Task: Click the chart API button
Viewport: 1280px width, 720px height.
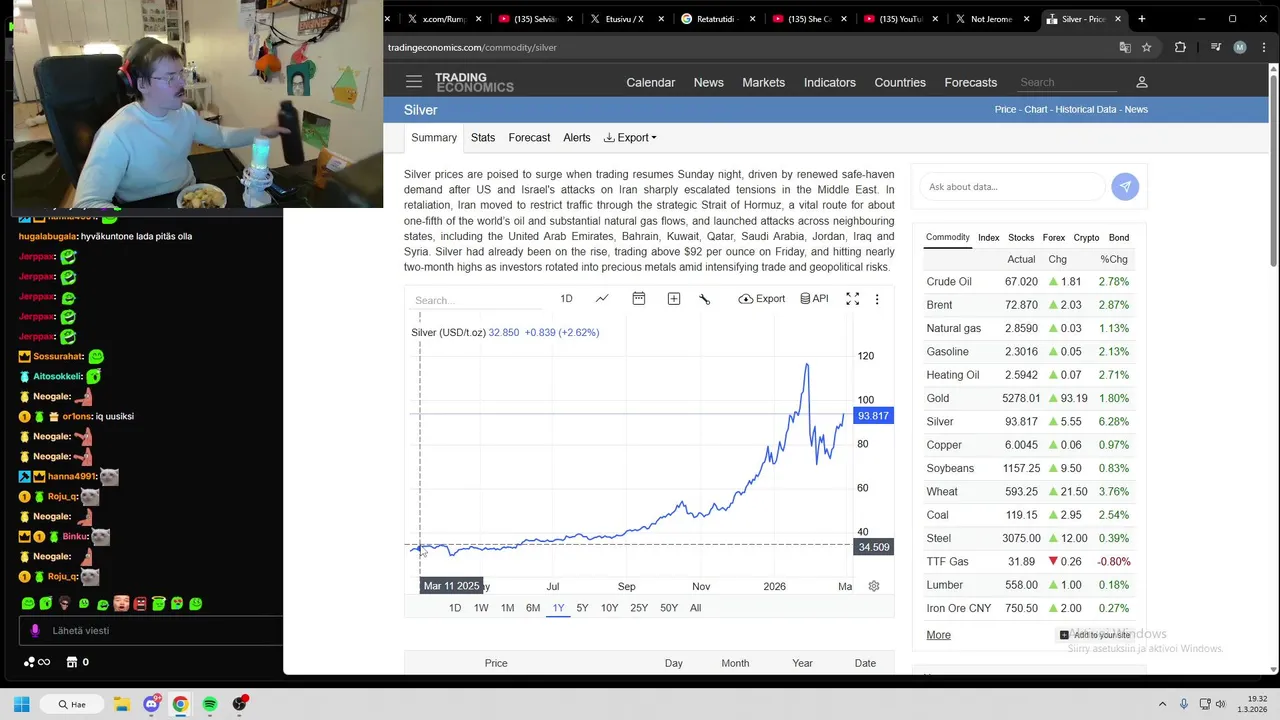Action: click(x=814, y=299)
